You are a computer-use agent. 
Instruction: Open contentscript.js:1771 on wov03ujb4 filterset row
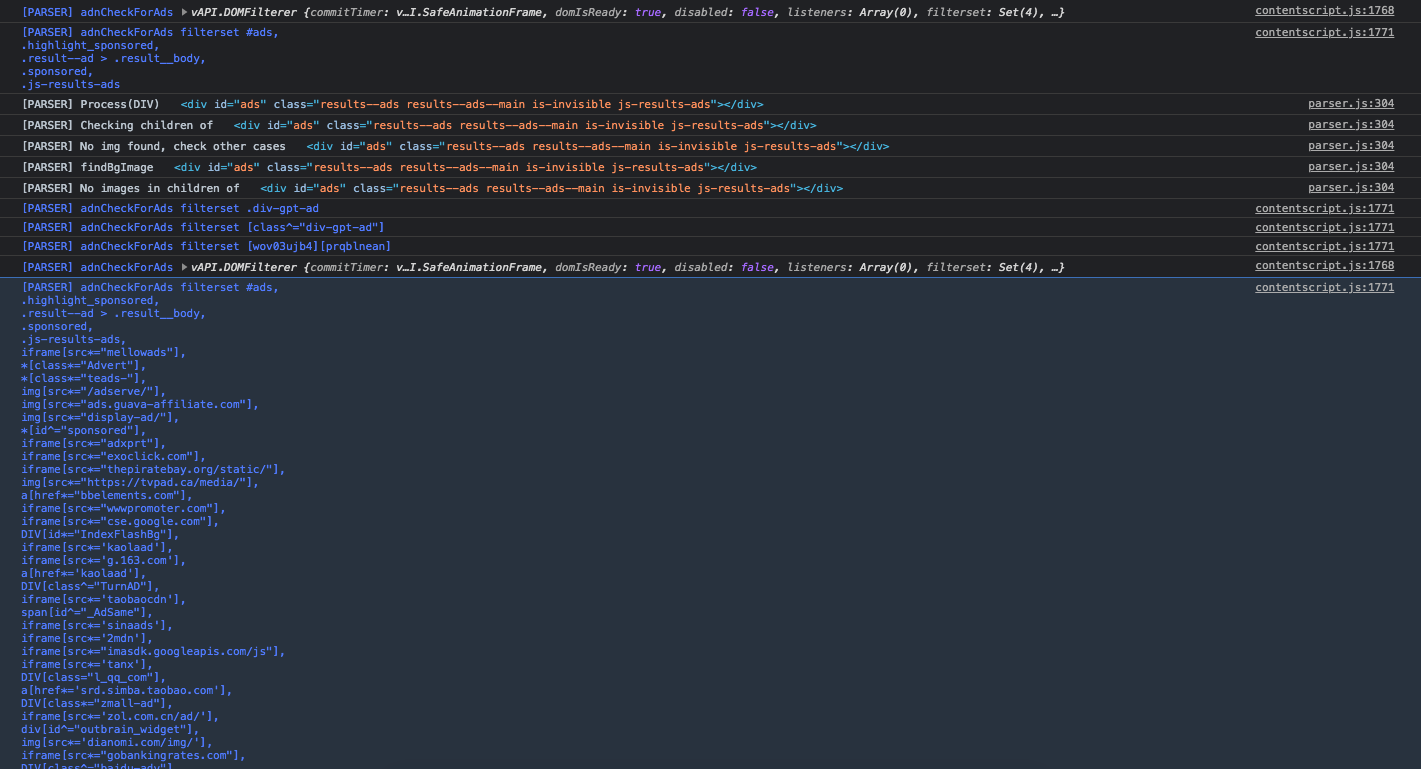1324,246
